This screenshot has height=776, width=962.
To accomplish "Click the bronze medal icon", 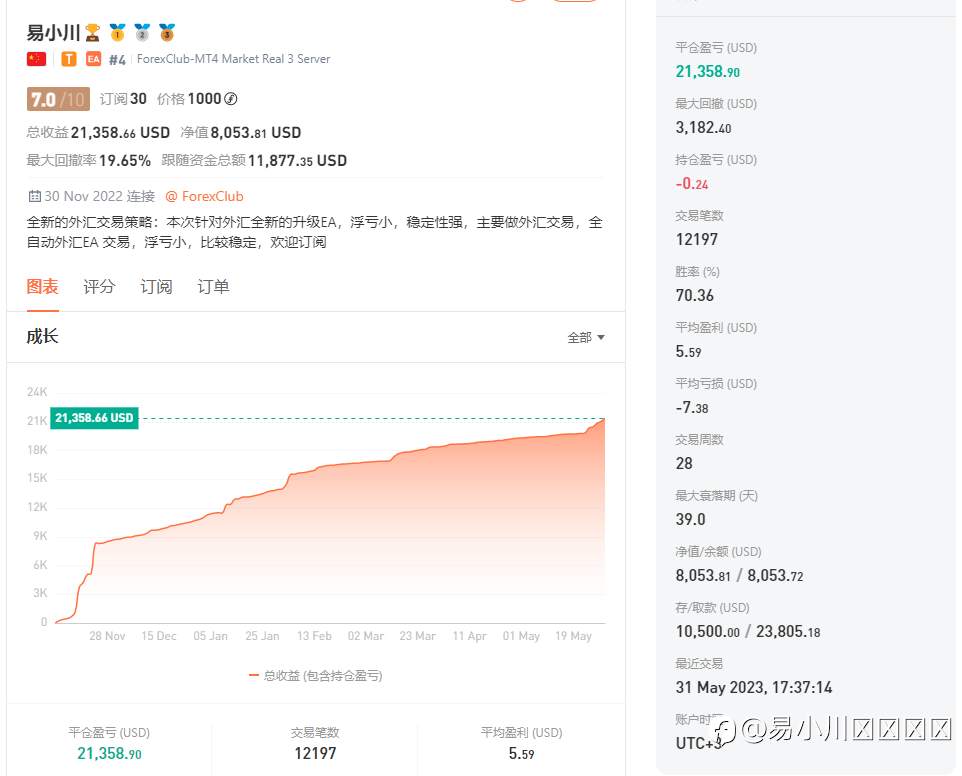I will pyautogui.click(x=167, y=33).
